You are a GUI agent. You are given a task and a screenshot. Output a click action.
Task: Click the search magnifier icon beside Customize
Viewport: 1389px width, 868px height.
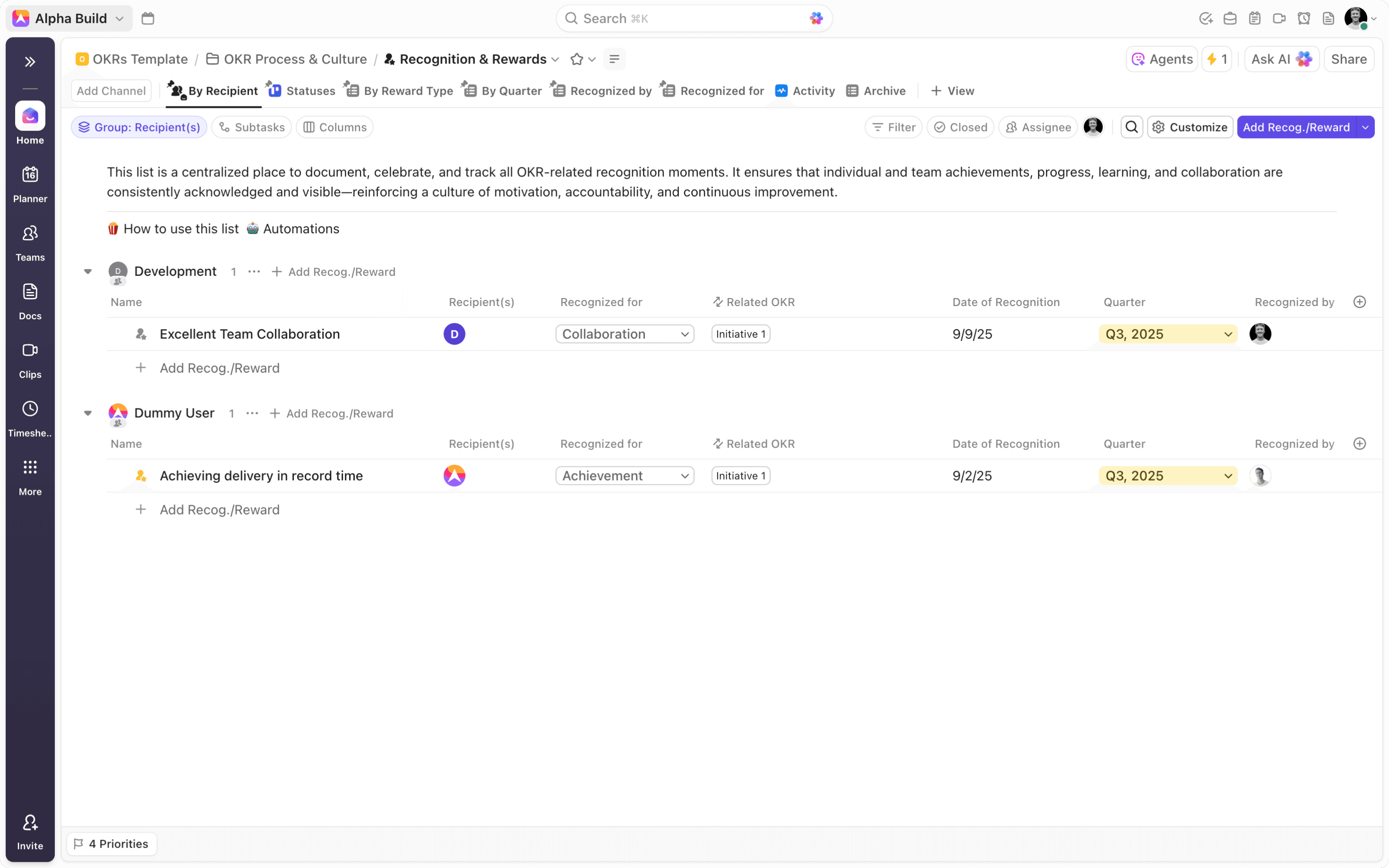pyautogui.click(x=1131, y=127)
